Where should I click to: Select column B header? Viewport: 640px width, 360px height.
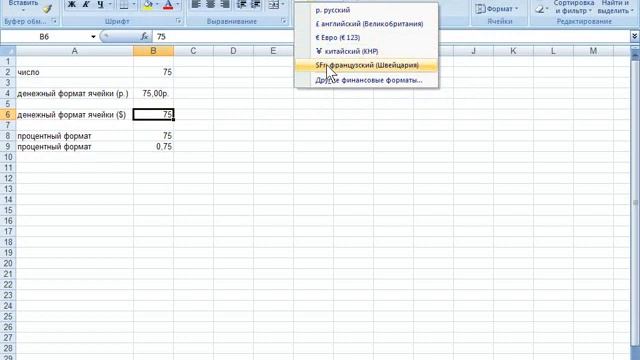pos(153,51)
